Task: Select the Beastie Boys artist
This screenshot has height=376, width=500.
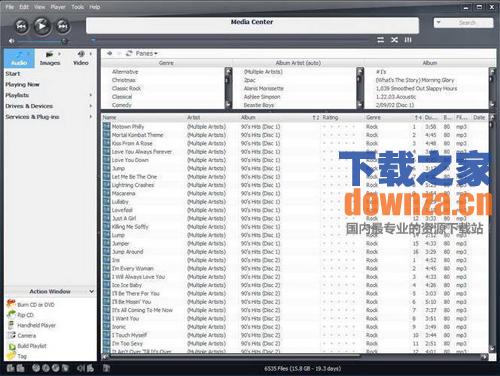Action: coord(259,105)
